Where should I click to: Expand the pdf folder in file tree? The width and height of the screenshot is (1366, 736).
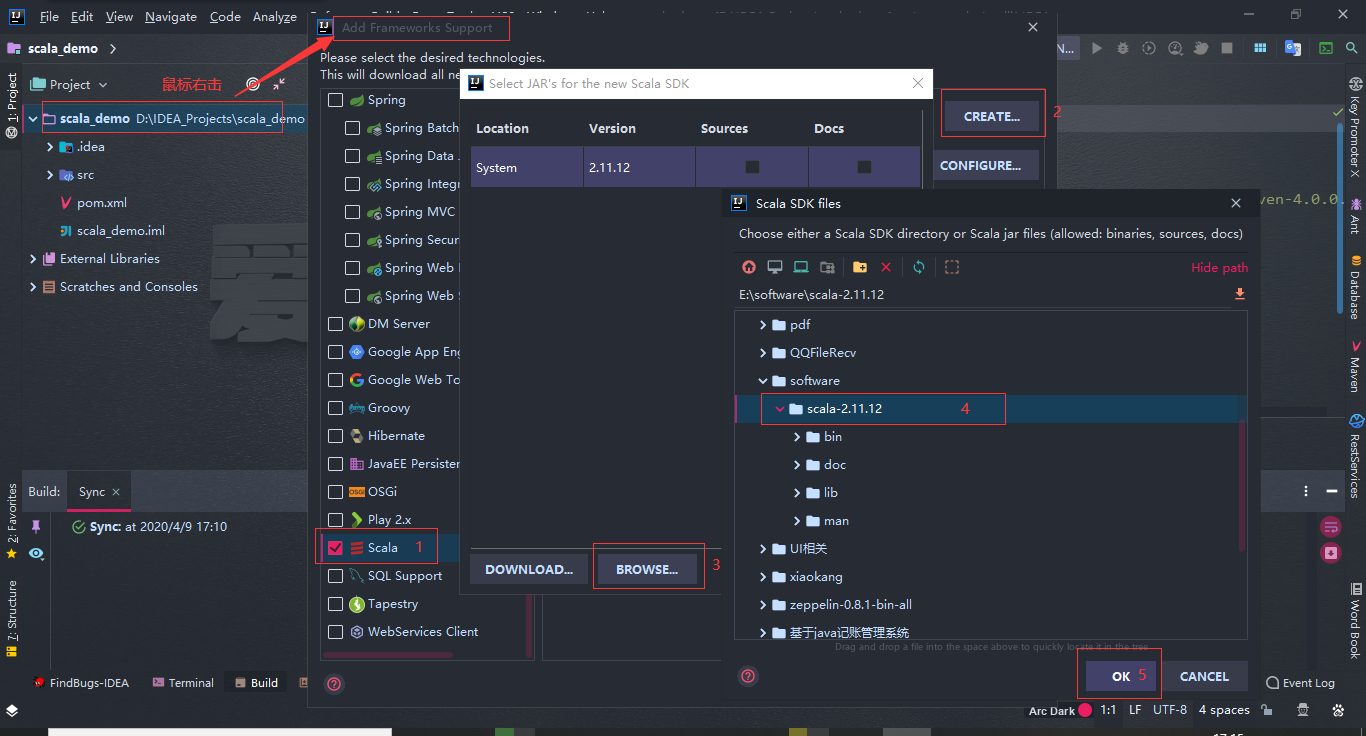[x=763, y=325]
